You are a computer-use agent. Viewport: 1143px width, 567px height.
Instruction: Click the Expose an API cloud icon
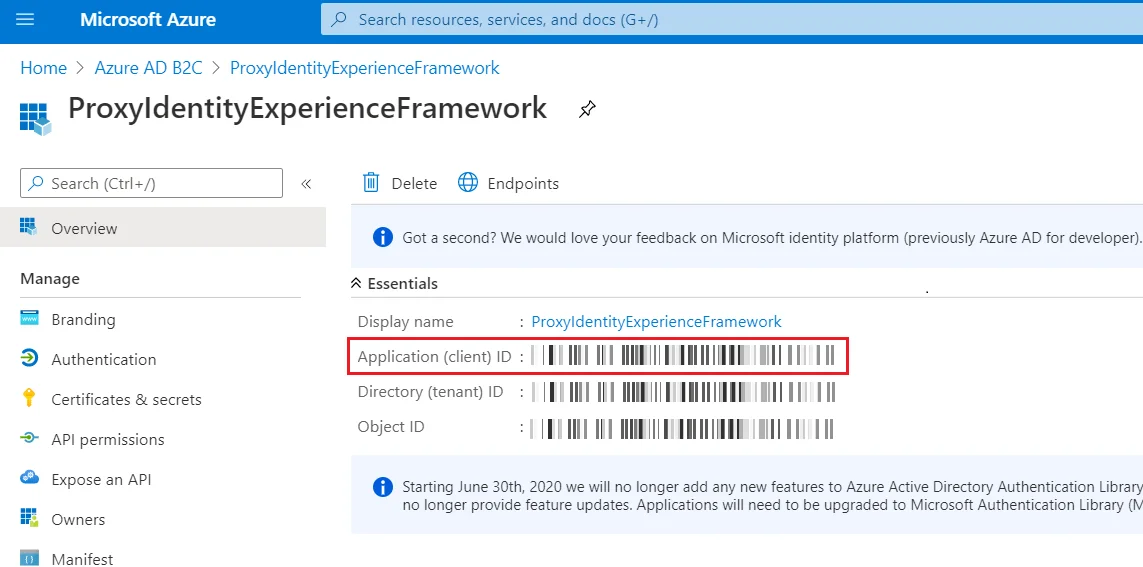pos(29,478)
